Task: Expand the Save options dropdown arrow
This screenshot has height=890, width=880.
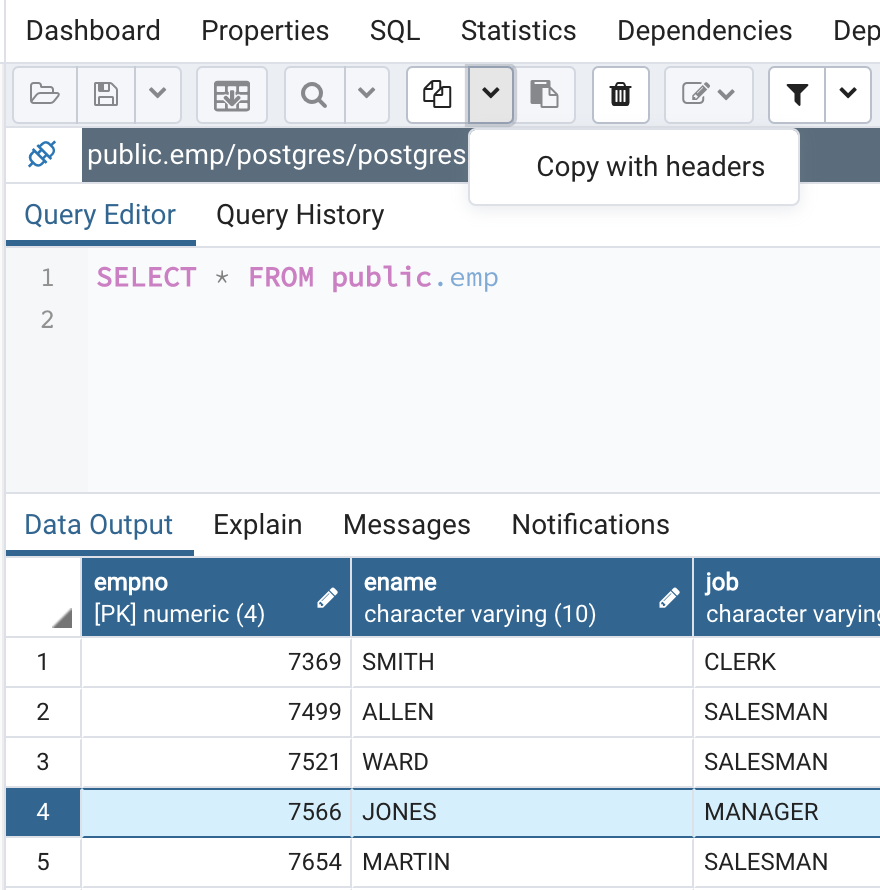Action: pyautogui.click(x=157, y=95)
